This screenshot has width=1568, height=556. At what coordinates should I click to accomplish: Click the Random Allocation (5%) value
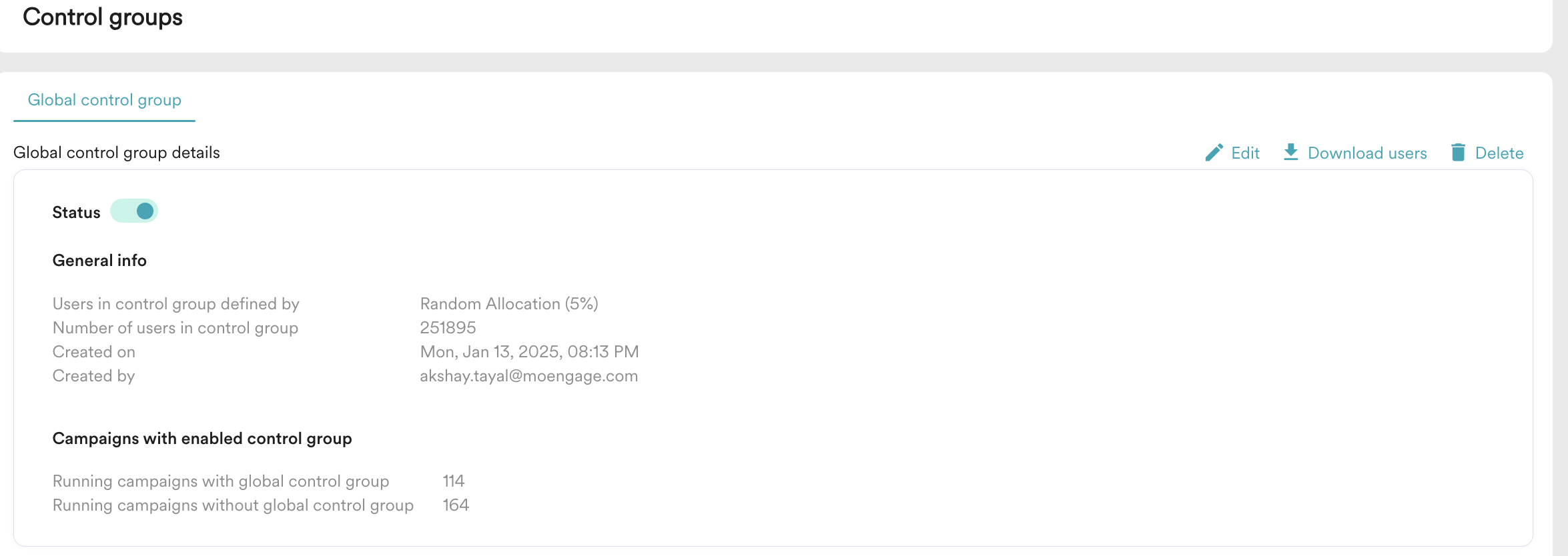coord(509,304)
